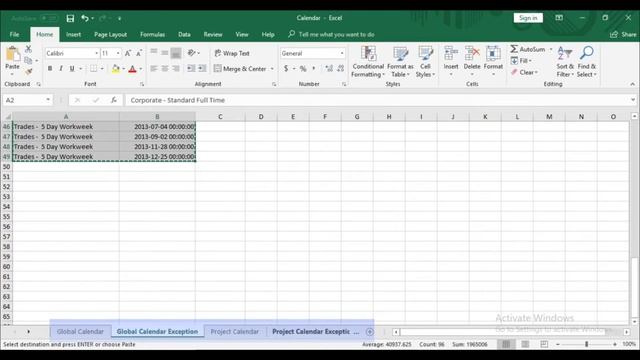Click the Save icon in title bar
This screenshot has height=360, width=640.
(x=70, y=18)
